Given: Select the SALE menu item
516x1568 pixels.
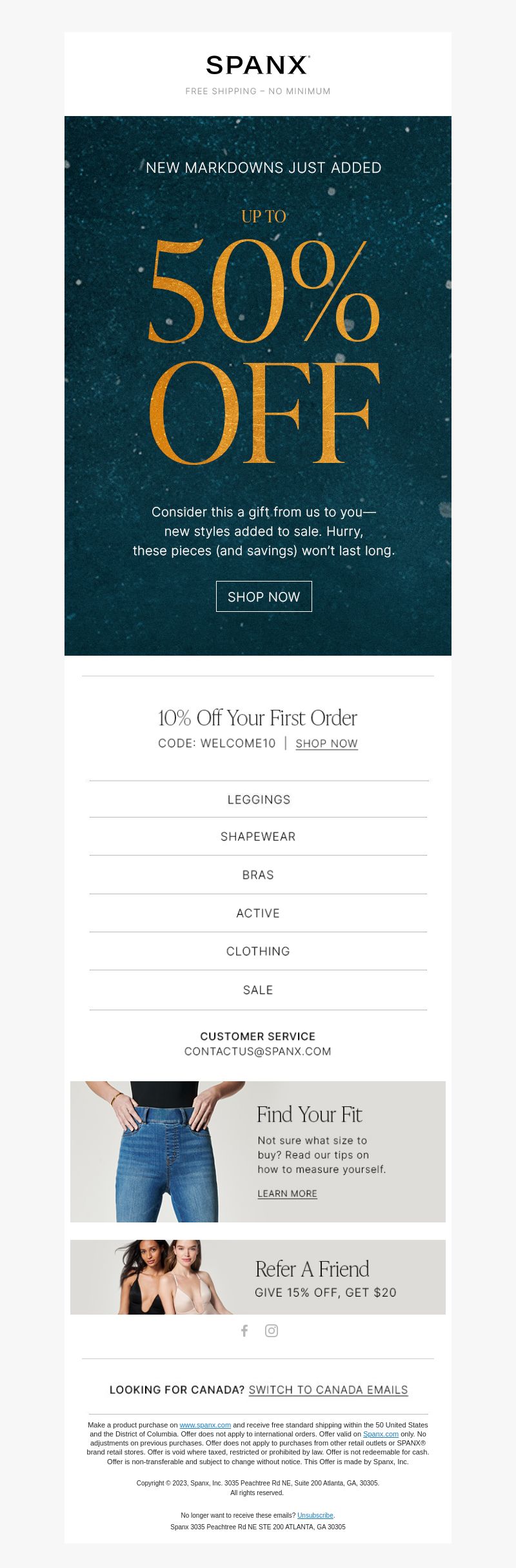Looking at the screenshot, I should coord(258,990).
